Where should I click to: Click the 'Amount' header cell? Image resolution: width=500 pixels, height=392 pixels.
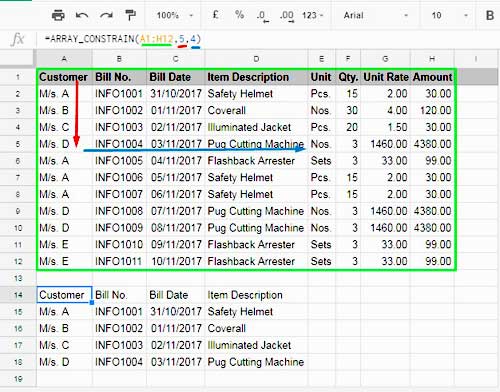pos(432,77)
